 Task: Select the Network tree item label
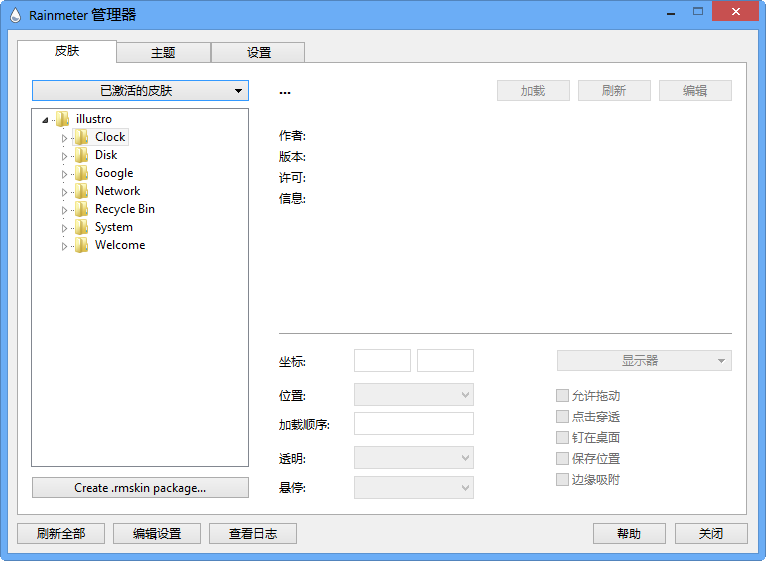coord(118,191)
